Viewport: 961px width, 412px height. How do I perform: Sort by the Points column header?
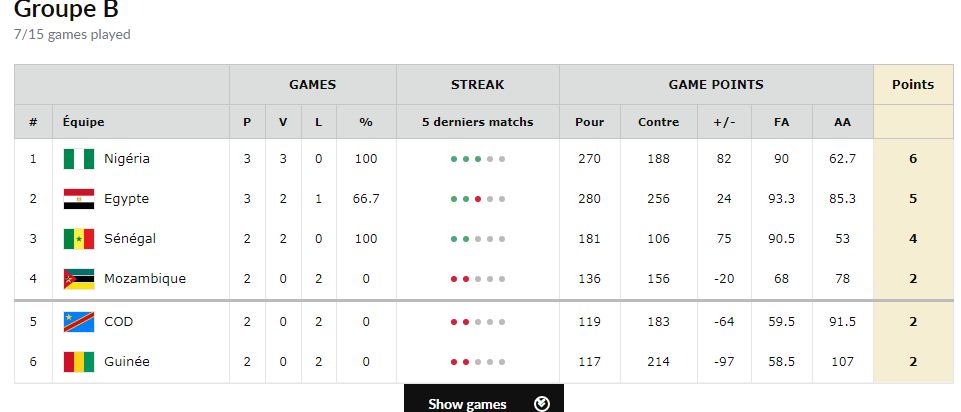tap(912, 85)
